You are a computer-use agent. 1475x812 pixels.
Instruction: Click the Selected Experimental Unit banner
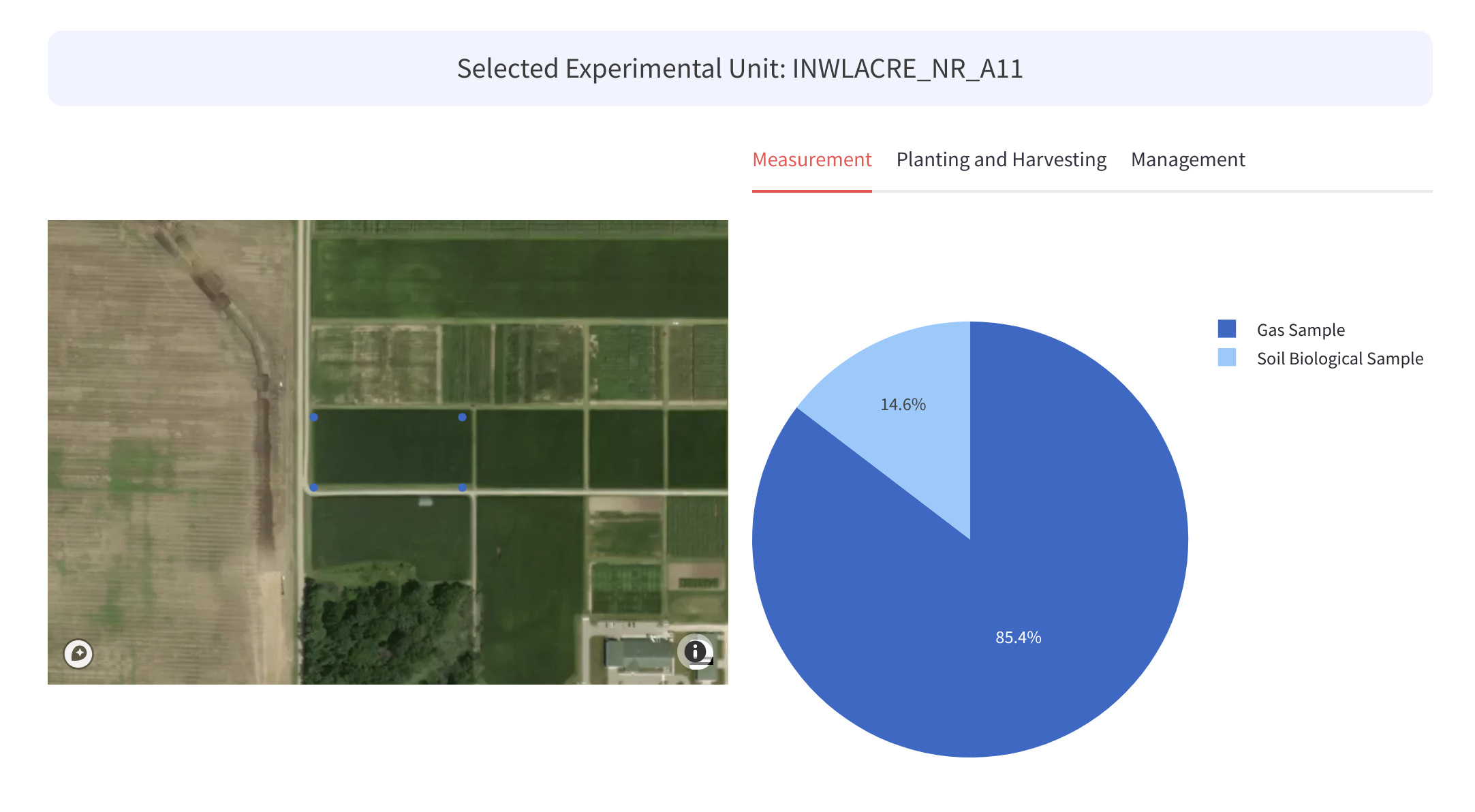point(739,68)
